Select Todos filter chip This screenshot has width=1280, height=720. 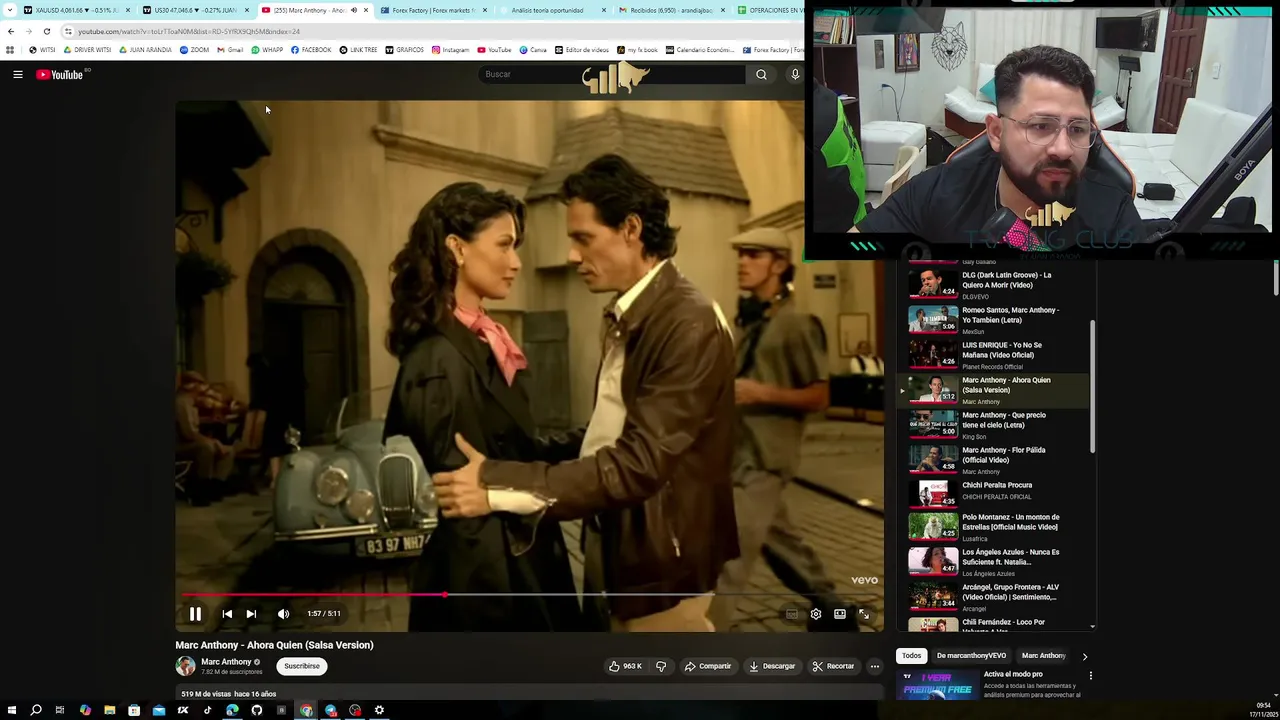coord(911,656)
